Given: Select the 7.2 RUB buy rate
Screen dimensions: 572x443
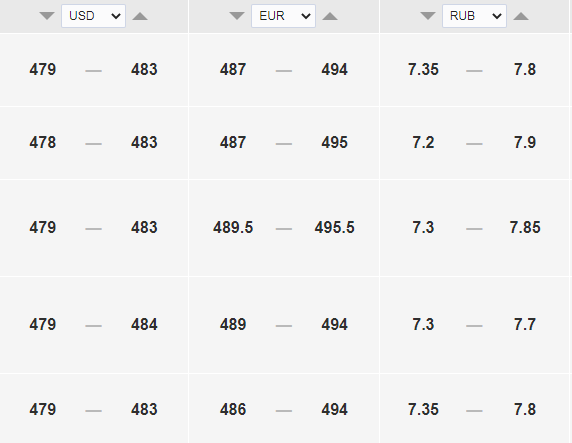Looking at the screenshot, I should tap(423, 142).
